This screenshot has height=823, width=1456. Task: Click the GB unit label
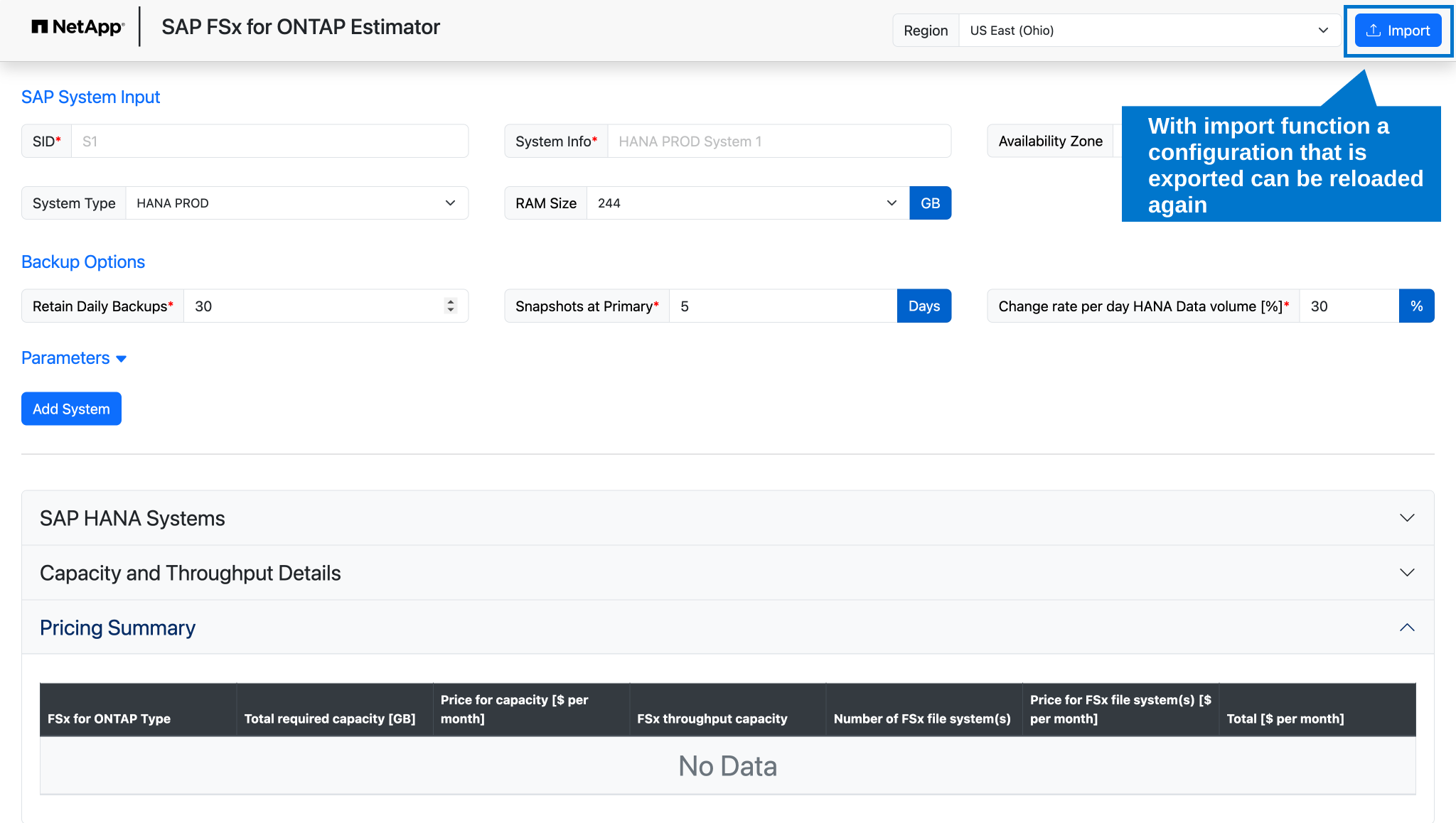[930, 203]
